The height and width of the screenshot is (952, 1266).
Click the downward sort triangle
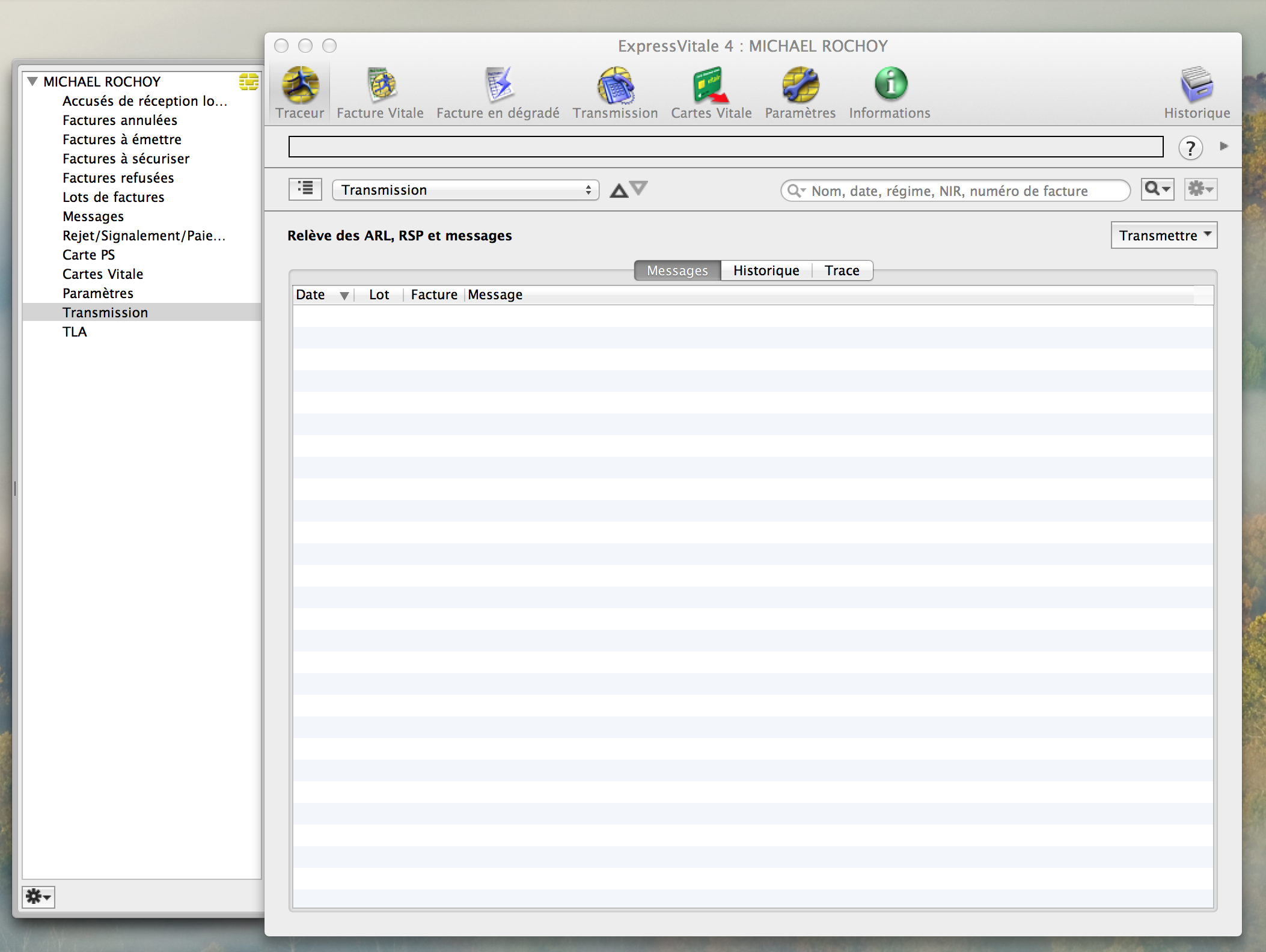(x=638, y=188)
